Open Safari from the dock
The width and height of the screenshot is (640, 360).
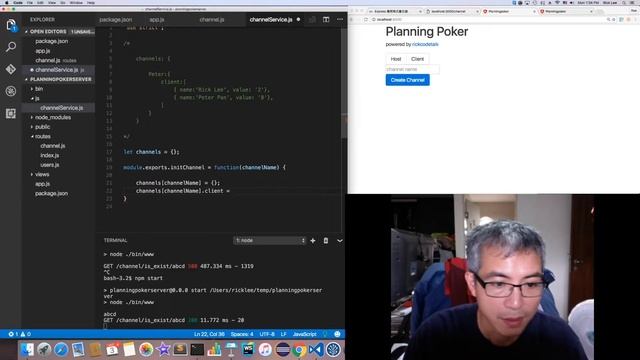[61, 349]
